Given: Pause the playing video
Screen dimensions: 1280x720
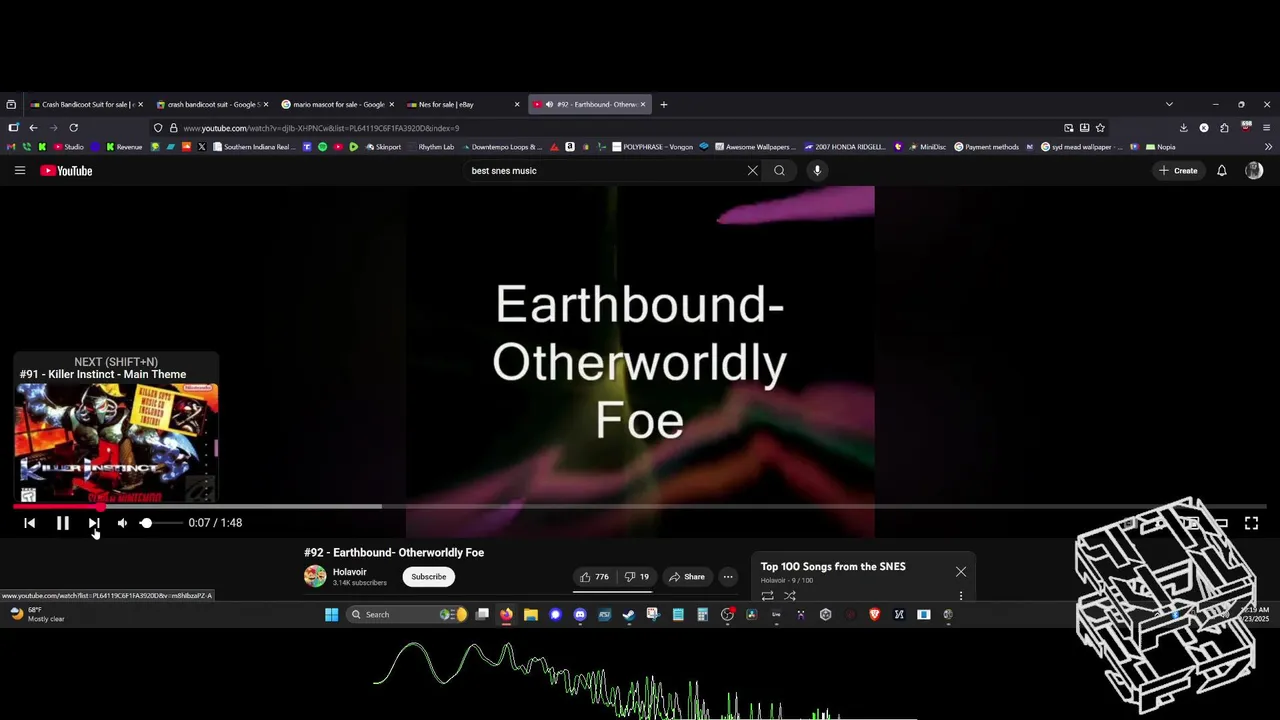Looking at the screenshot, I should (x=62, y=523).
